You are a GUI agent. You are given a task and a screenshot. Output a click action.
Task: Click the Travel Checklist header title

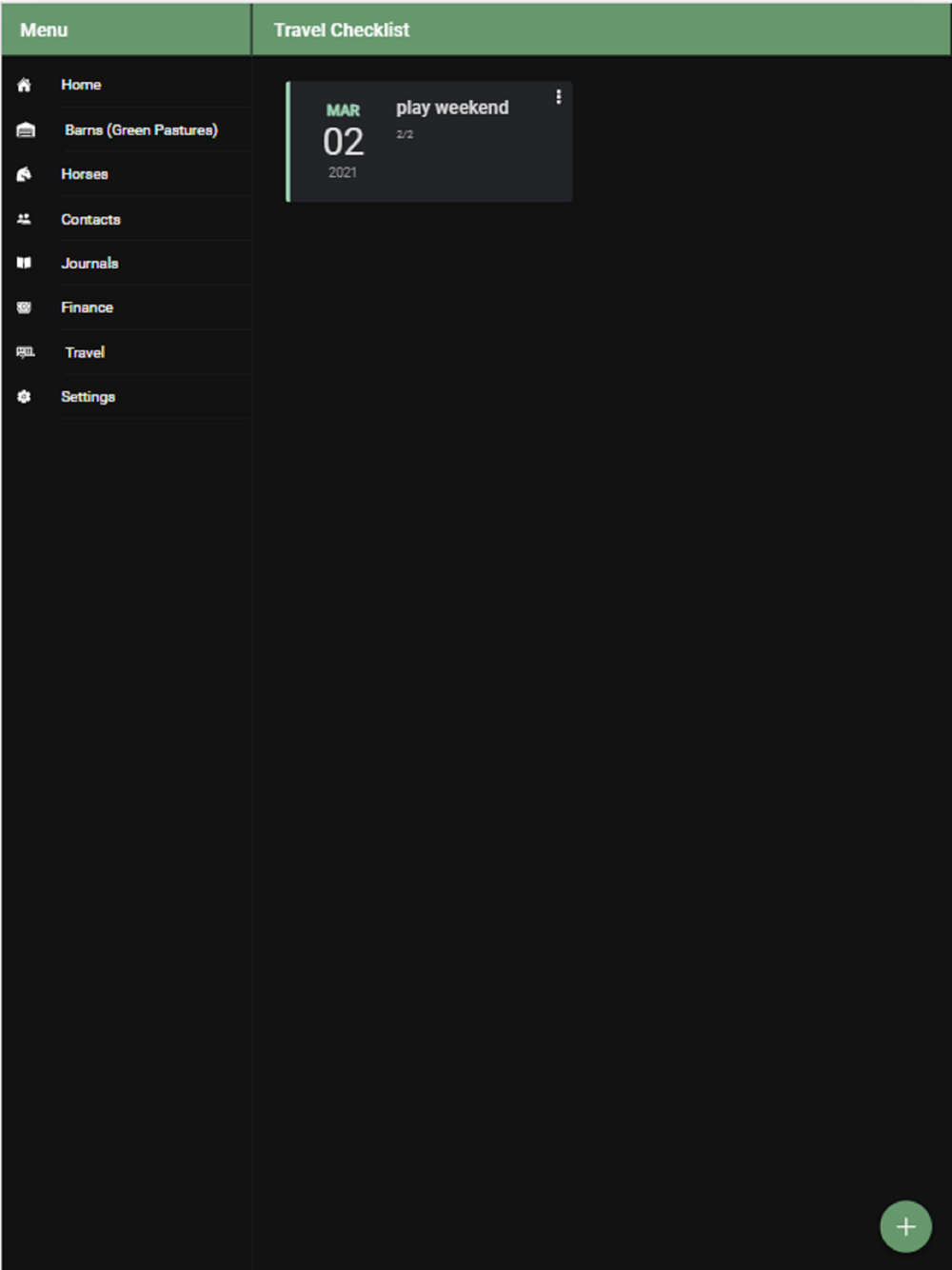pyautogui.click(x=342, y=30)
